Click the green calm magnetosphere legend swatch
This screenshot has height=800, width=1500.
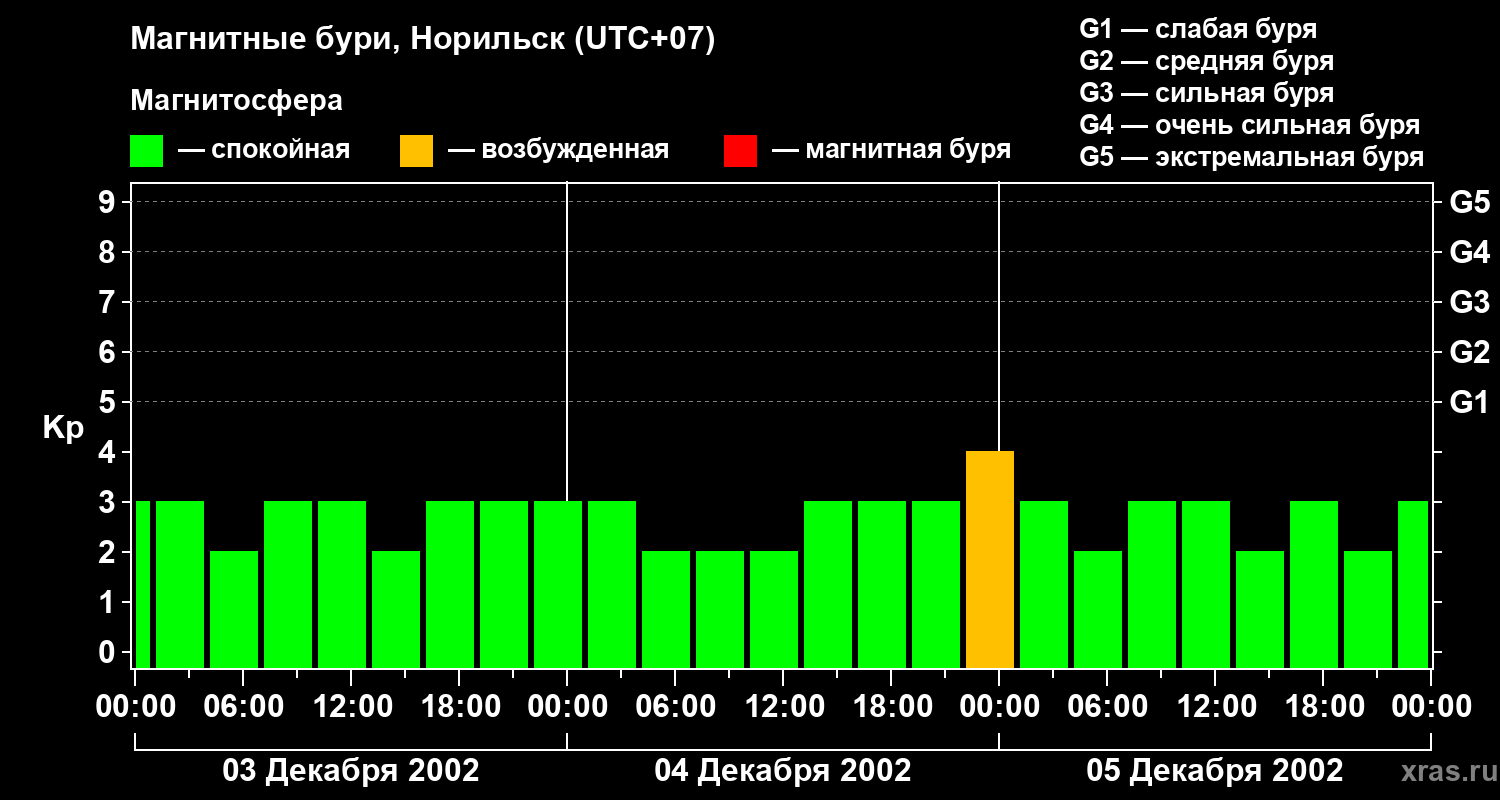click(x=146, y=151)
